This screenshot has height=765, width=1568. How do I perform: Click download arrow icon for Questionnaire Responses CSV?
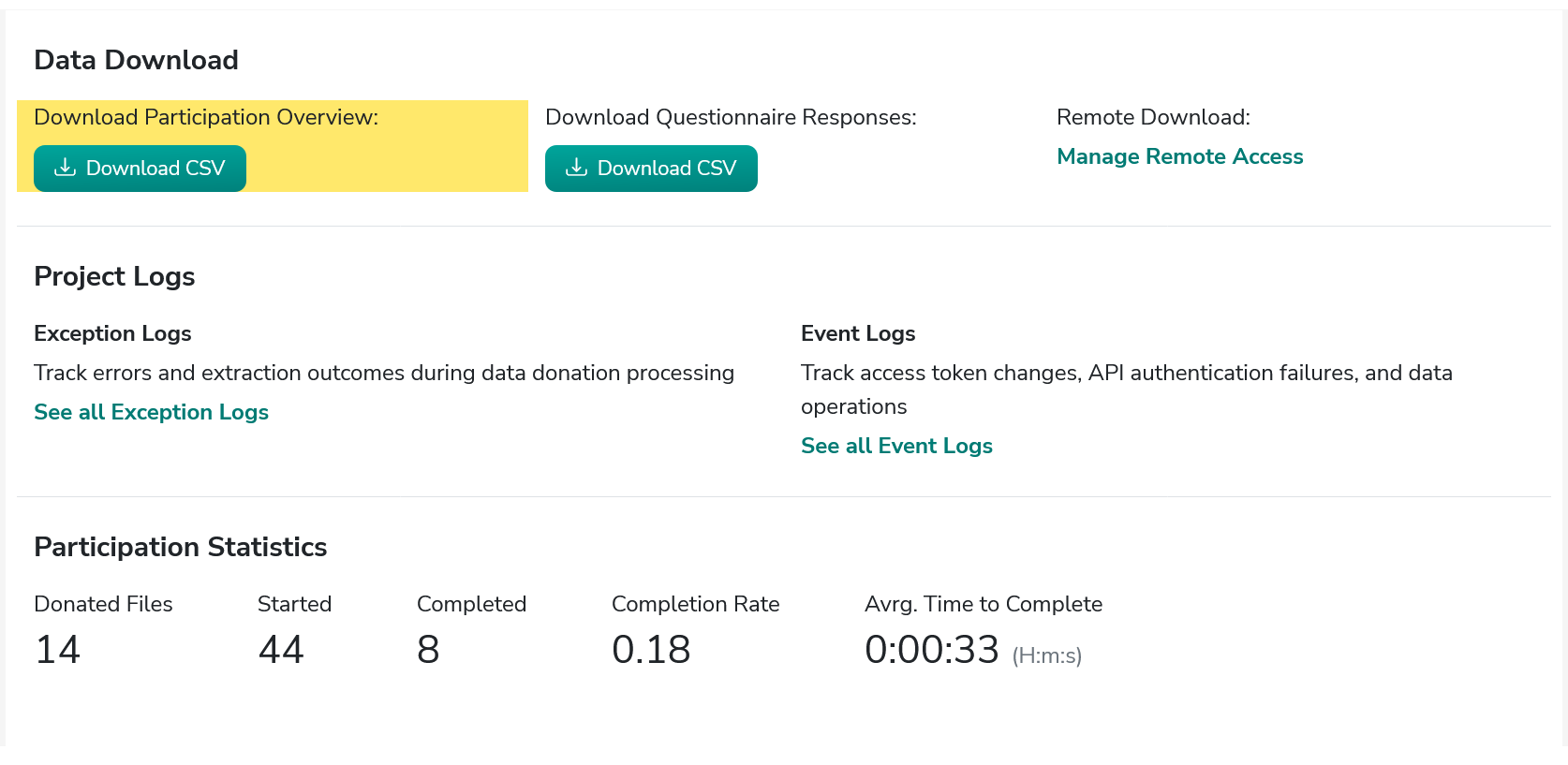[576, 168]
